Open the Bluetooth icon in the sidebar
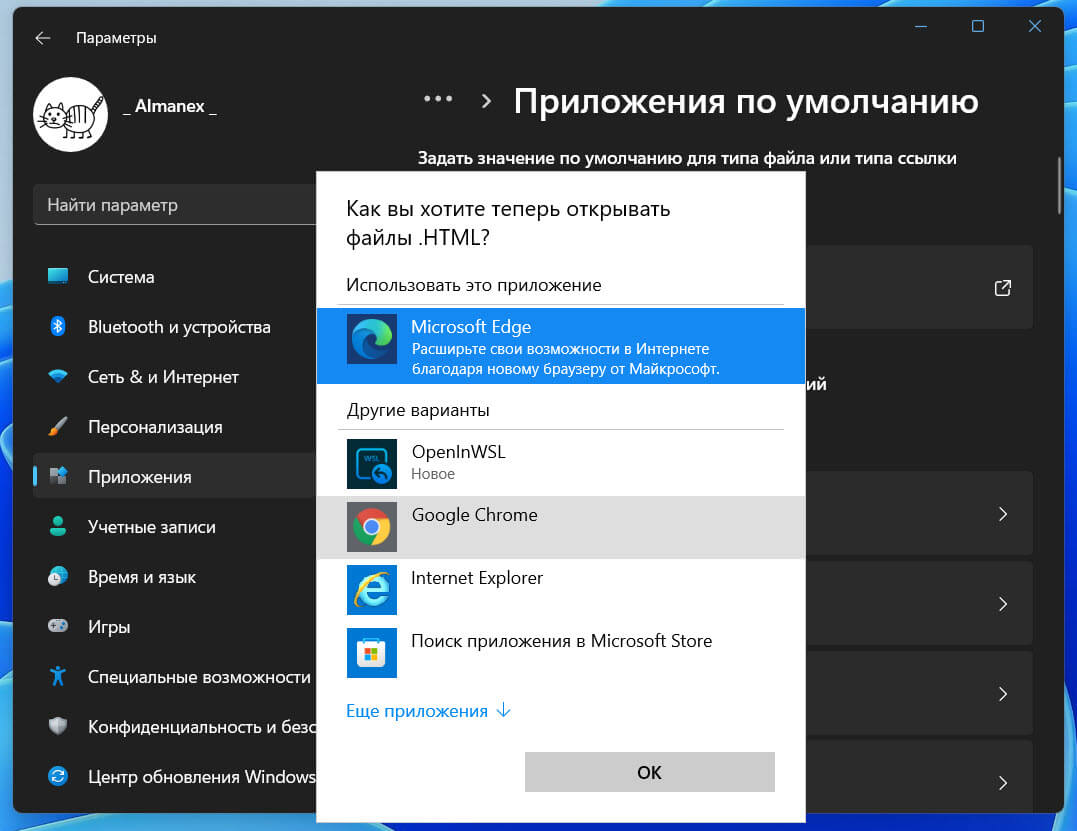The image size is (1077, 831). tap(58, 326)
